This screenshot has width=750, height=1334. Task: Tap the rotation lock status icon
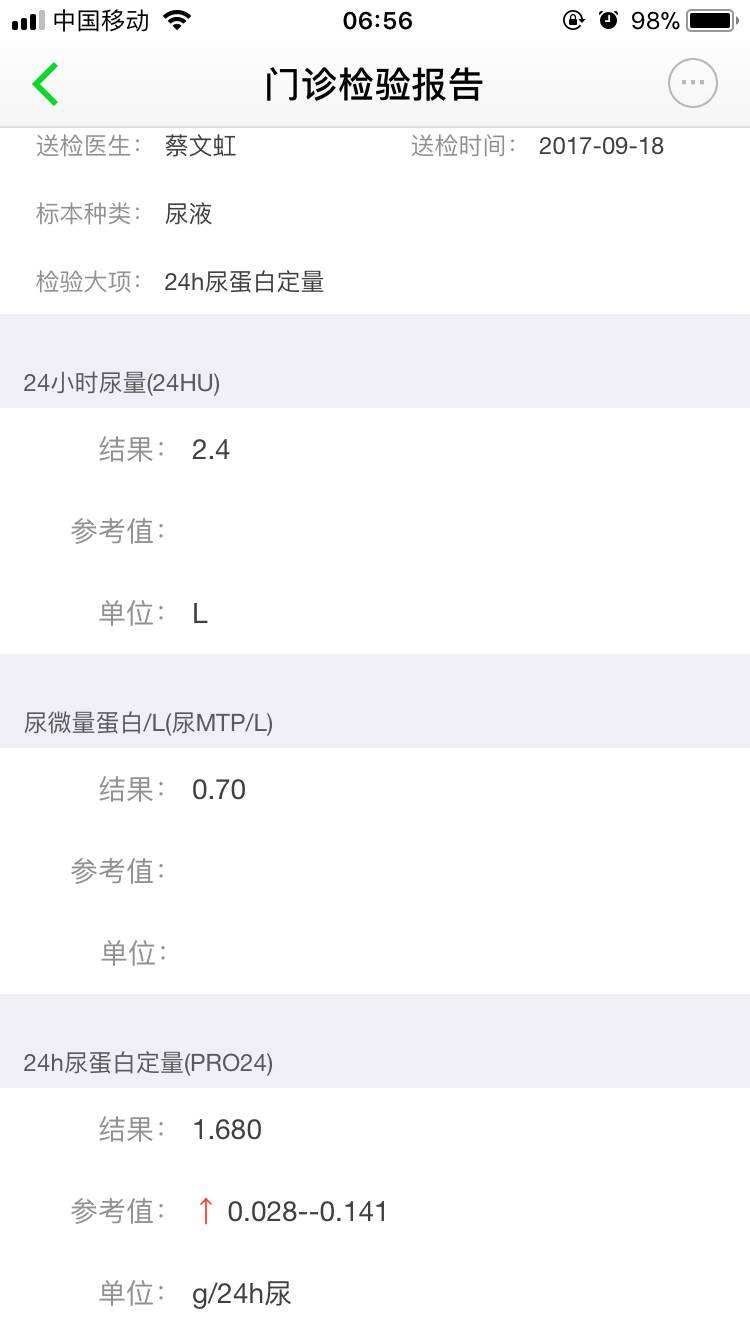click(x=573, y=20)
